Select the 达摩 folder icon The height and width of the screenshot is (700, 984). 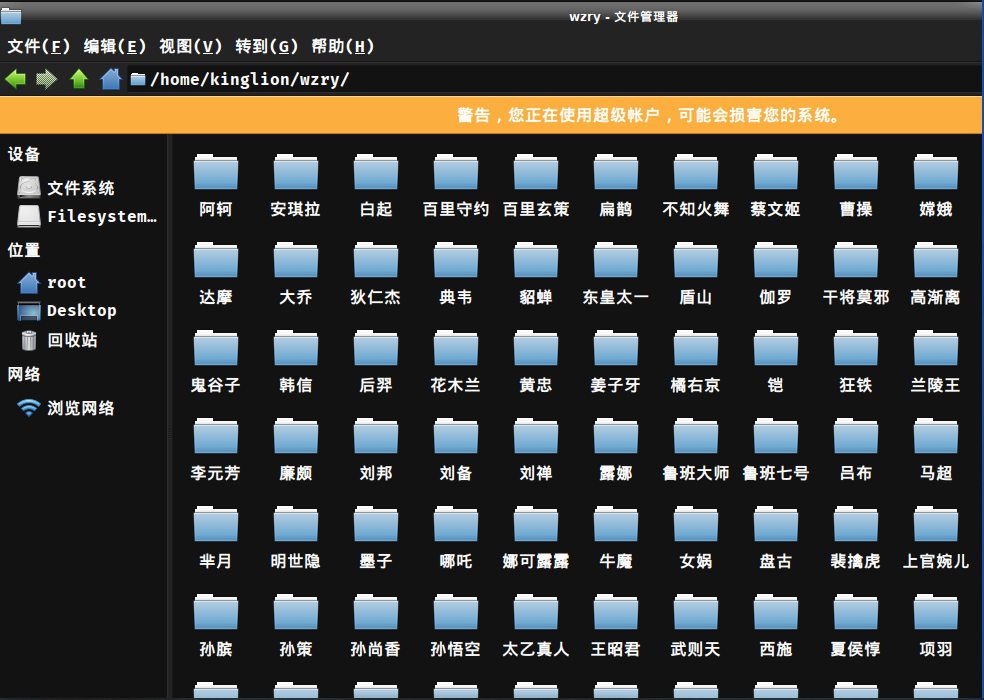(216, 259)
